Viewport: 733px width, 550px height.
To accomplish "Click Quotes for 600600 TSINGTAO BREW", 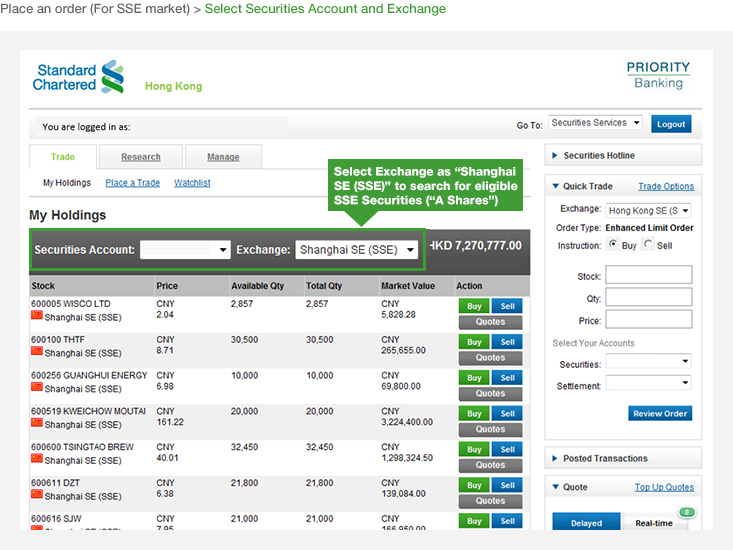I will point(490,465).
